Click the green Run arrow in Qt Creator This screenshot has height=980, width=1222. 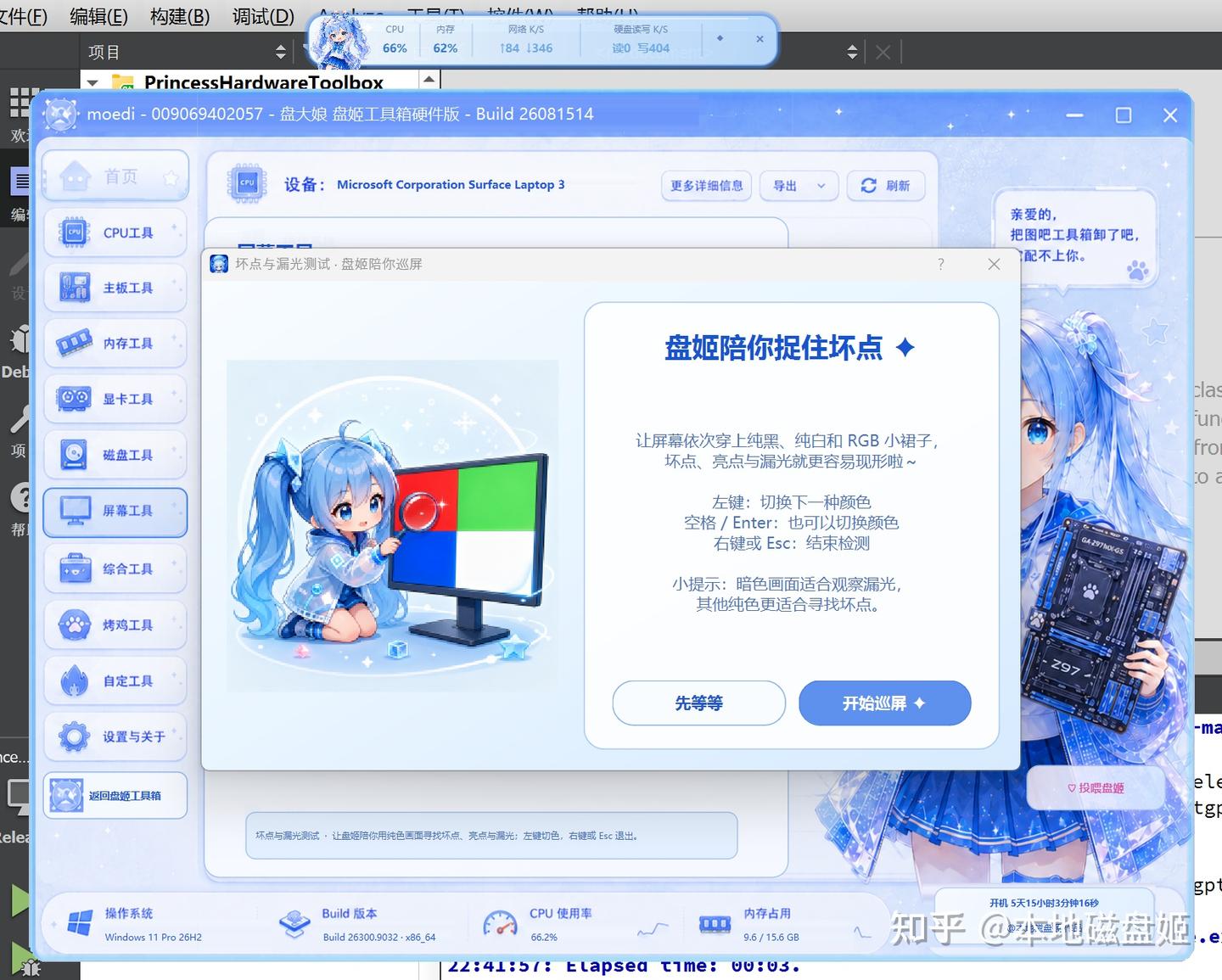click(x=20, y=900)
